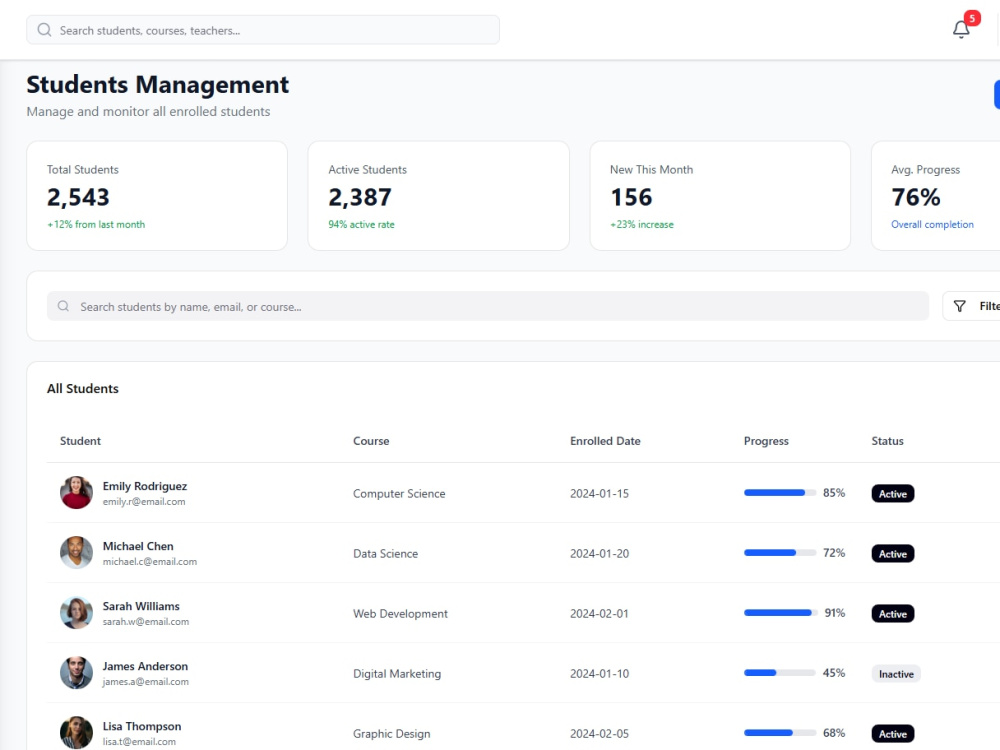Screen dimensions: 1000x750
Task: Open the Total Students card
Action: click(x=157, y=196)
